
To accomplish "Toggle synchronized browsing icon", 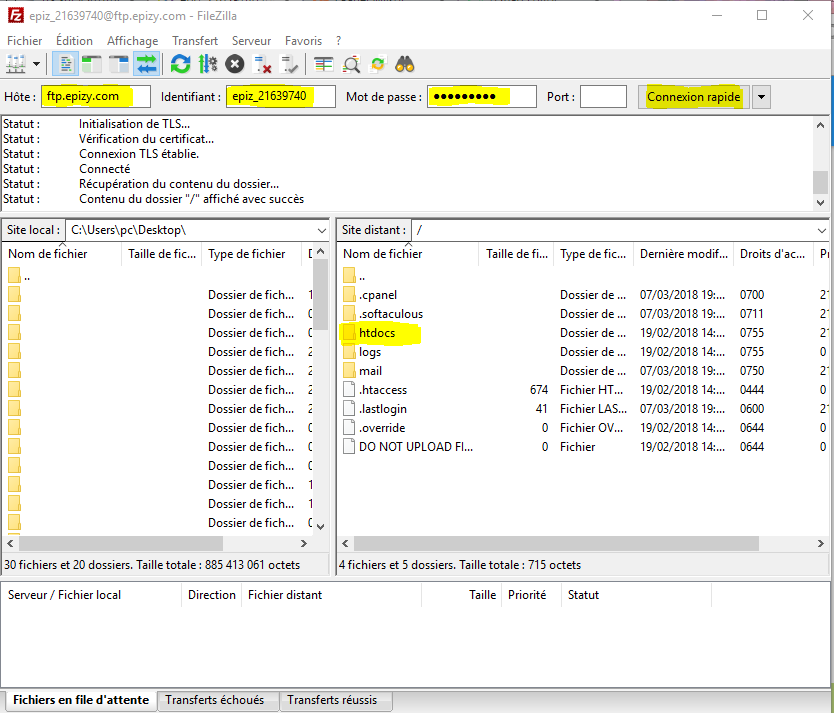I will (x=378, y=64).
